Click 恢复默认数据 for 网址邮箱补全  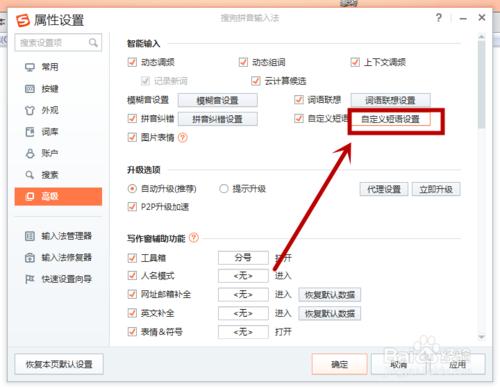click(329, 295)
